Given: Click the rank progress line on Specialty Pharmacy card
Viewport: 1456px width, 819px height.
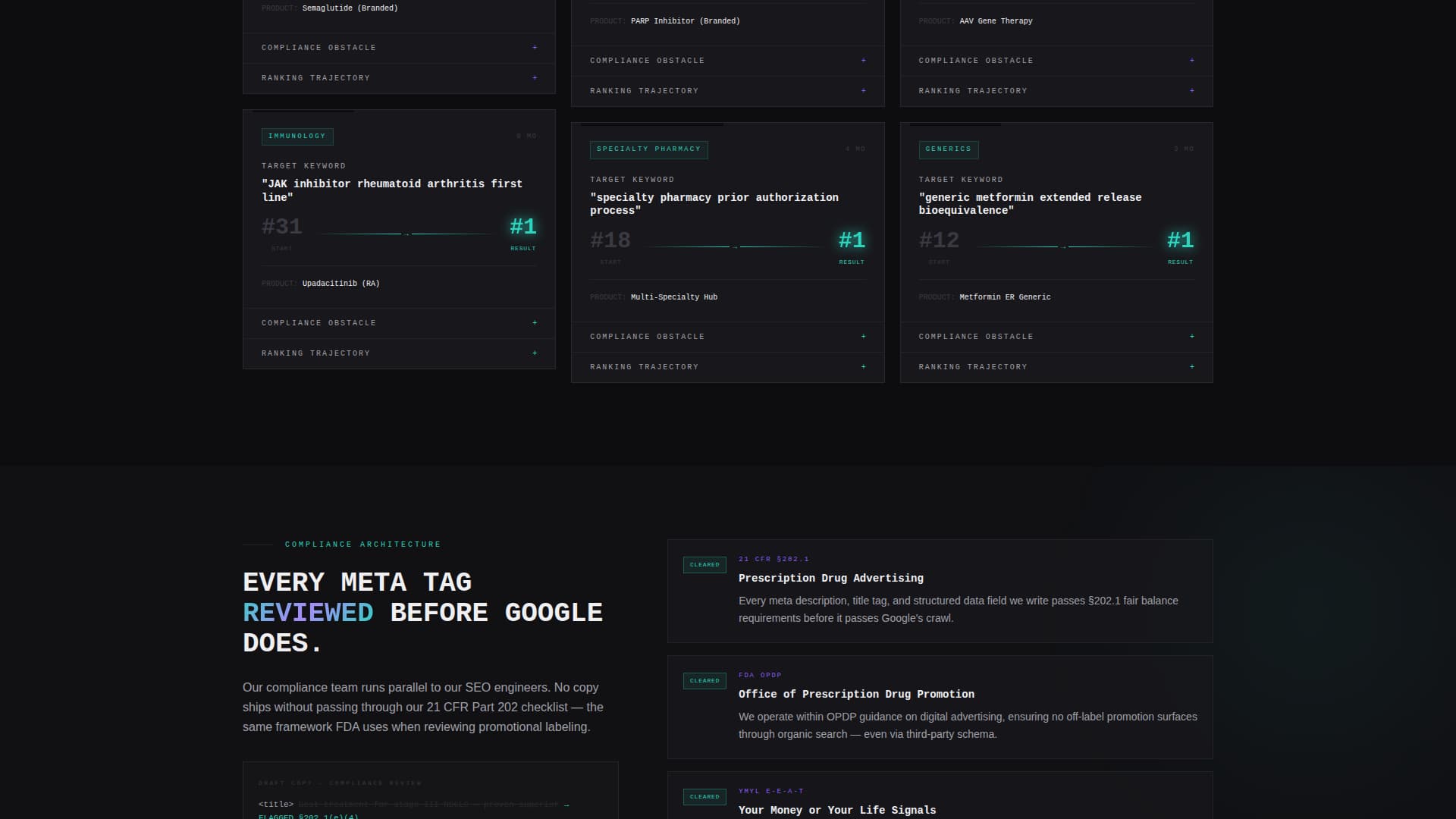Looking at the screenshot, I should [x=734, y=247].
